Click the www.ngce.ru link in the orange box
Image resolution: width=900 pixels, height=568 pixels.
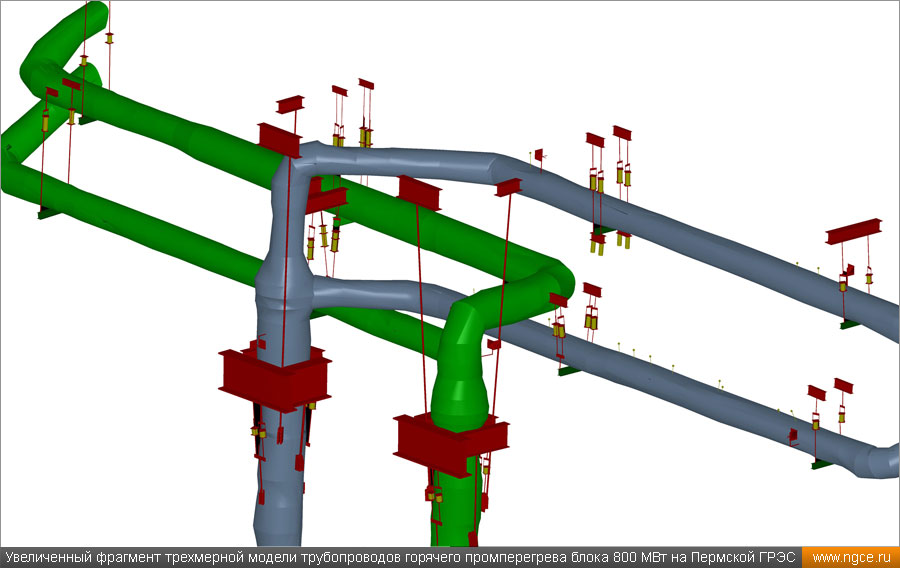tap(851, 558)
